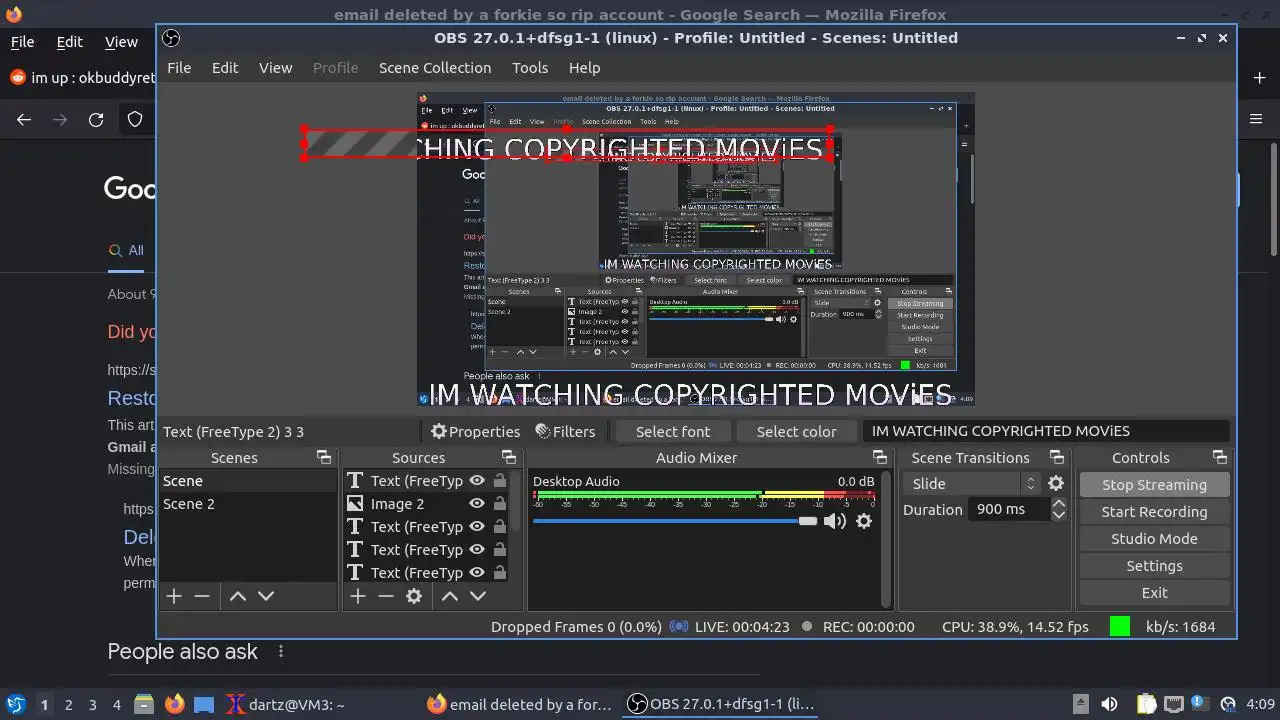Click the 900 ms duration field
The width and height of the screenshot is (1280, 720).
click(x=1008, y=510)
